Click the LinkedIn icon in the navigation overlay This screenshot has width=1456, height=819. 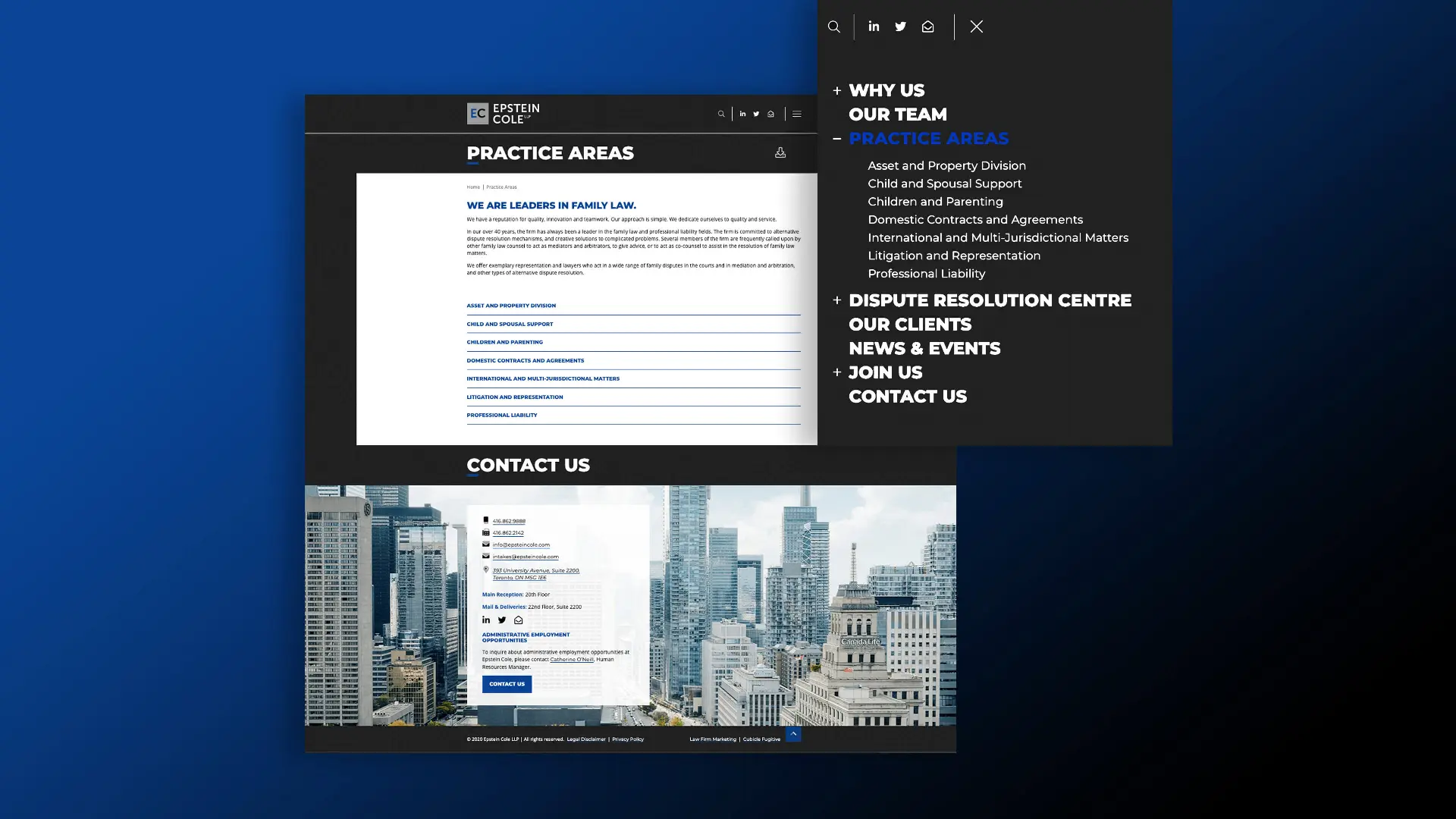pyautogui.click(x=874, y=27)
